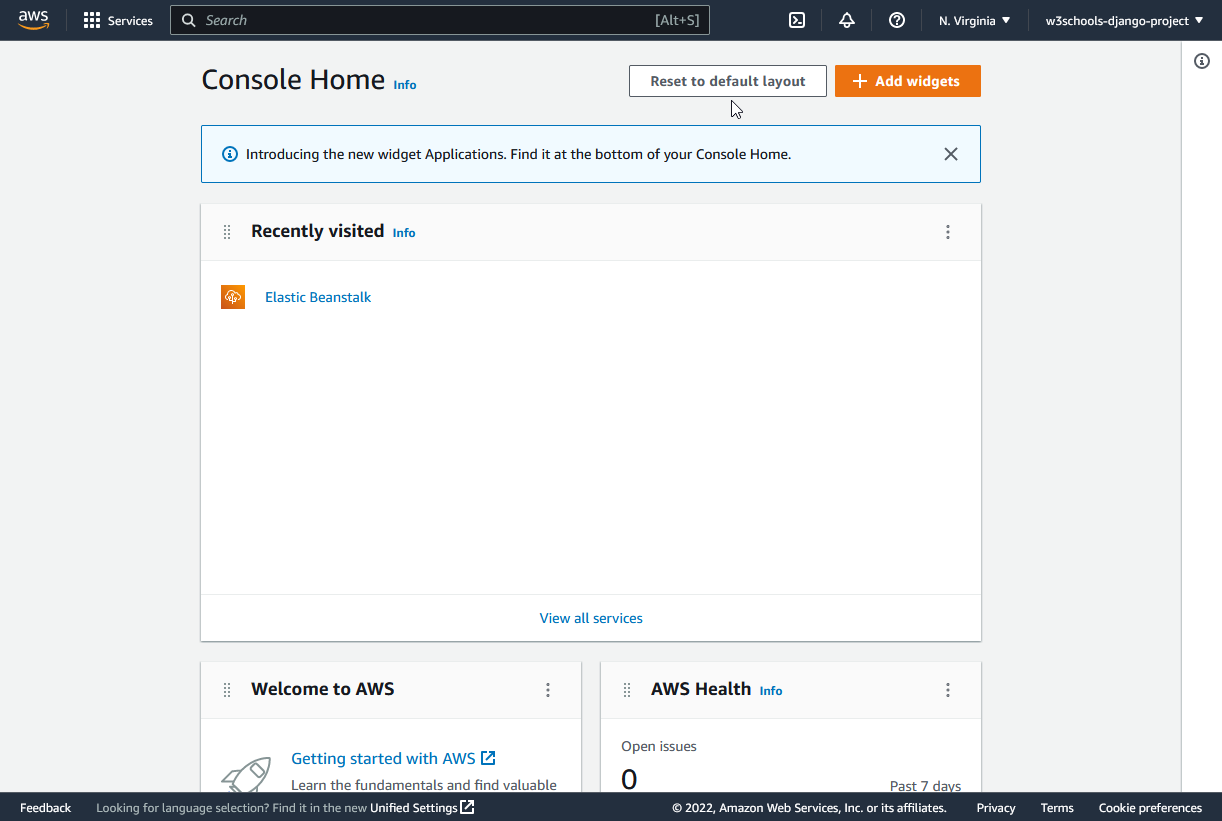Open the AWS Health widget options menu
The width and height of the screenshot is (1222, 821).
pos(948,690)
